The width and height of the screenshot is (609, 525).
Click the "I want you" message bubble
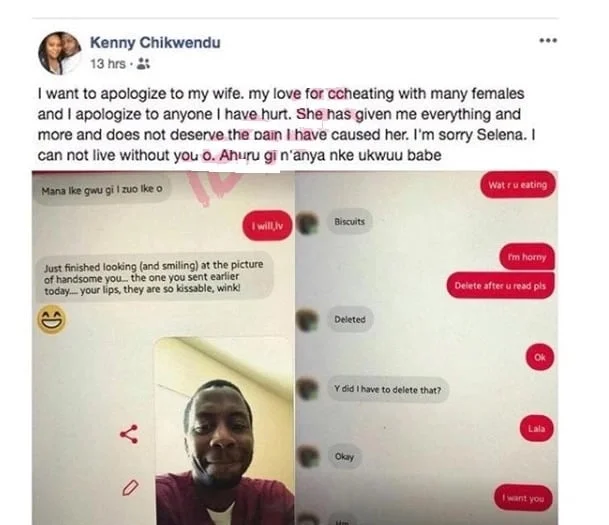click(x=523, y=498)
